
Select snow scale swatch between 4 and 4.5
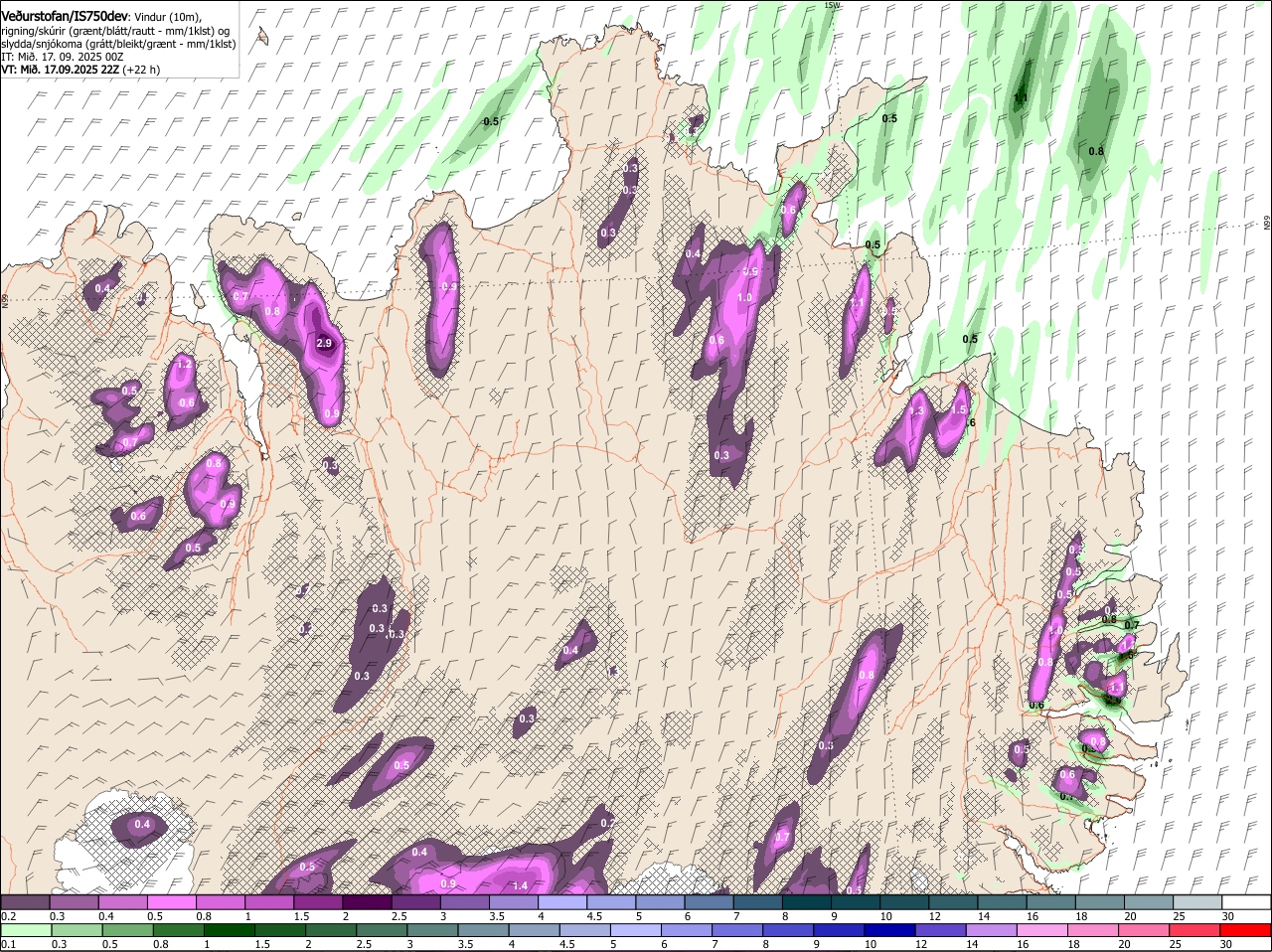[561, 902]
